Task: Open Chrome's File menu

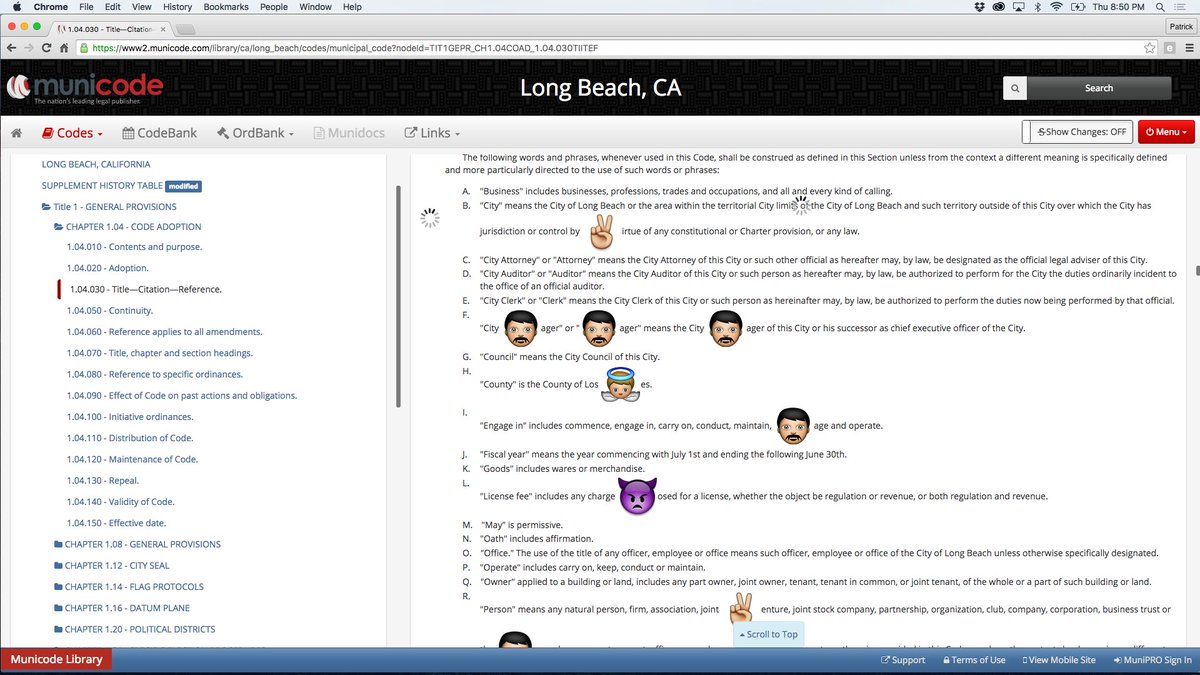Action: tap(87, 7)
